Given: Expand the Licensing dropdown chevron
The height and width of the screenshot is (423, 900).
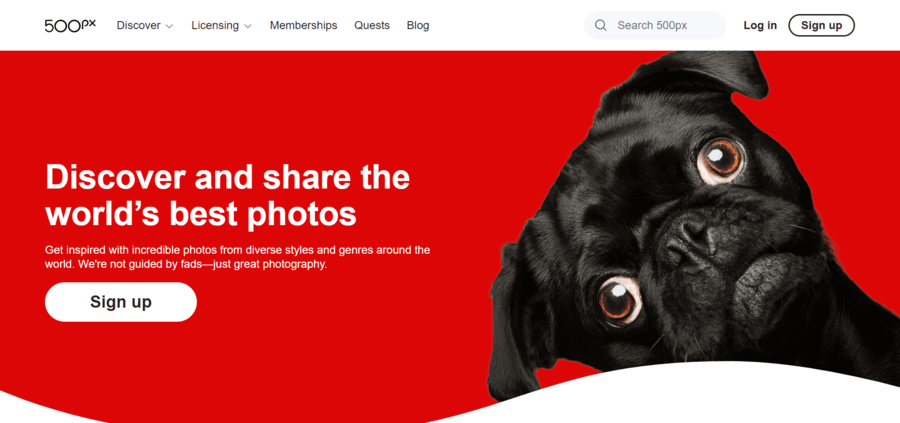Looking at the screenshot, I should [248, 26].
